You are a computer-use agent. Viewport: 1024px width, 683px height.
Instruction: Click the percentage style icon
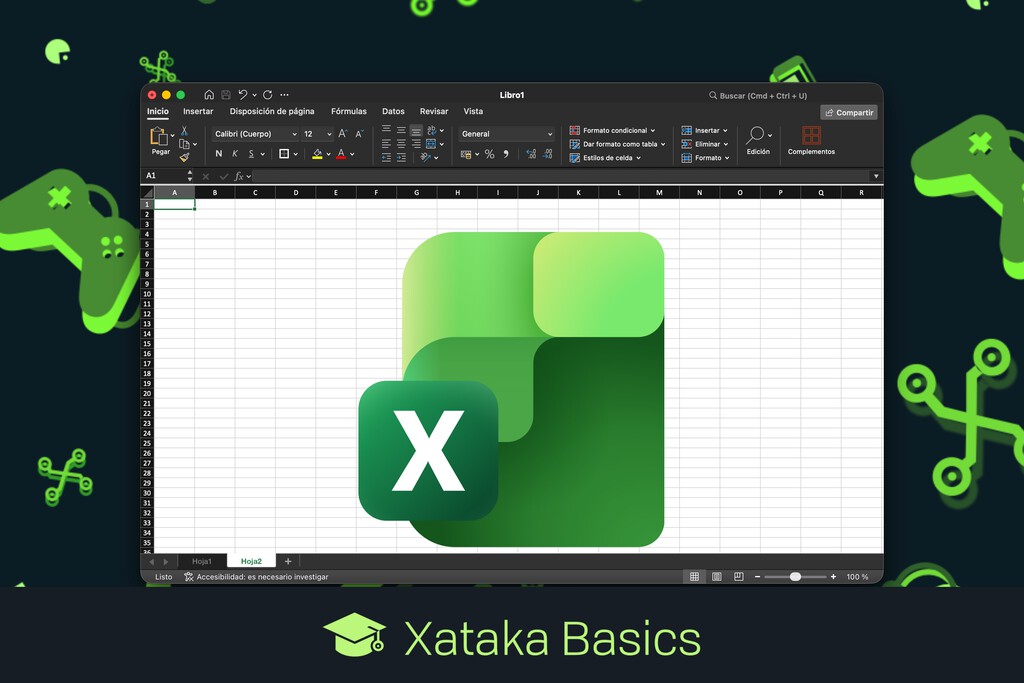tap(490, 153)
